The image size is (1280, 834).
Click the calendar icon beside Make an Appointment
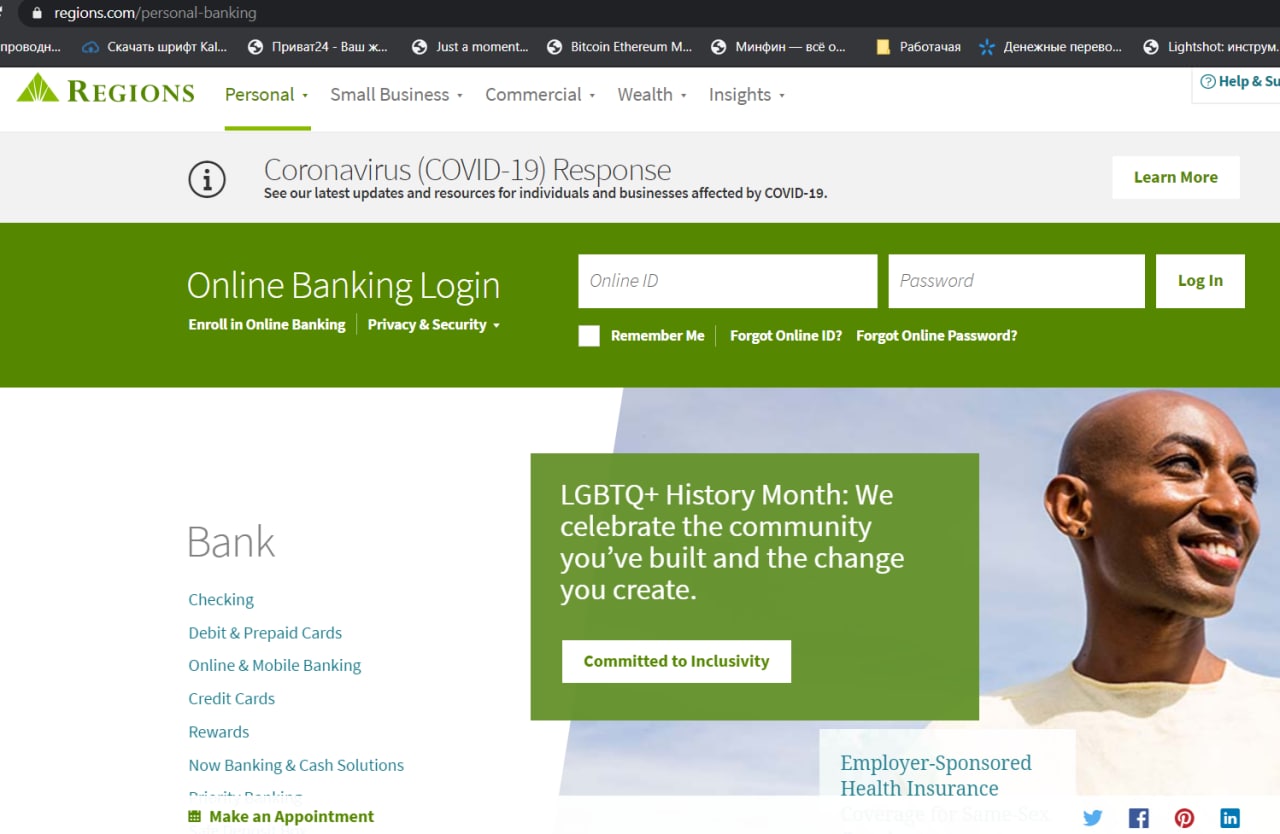click(195, 816)
